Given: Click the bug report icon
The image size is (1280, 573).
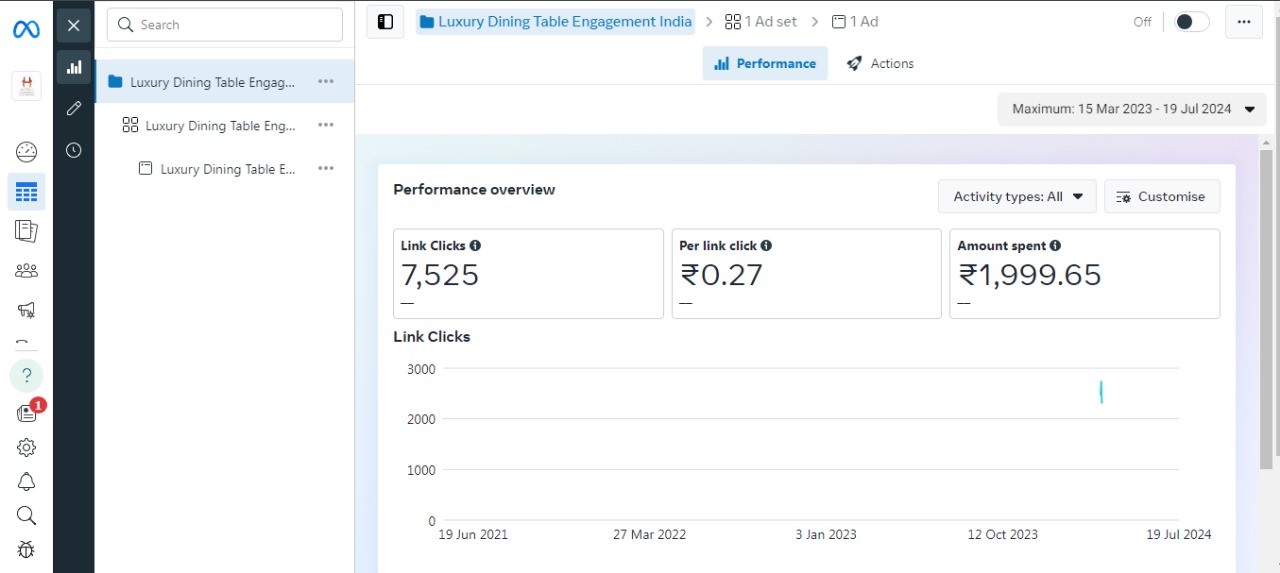Looking at the screenshot, I should [26, 549].
